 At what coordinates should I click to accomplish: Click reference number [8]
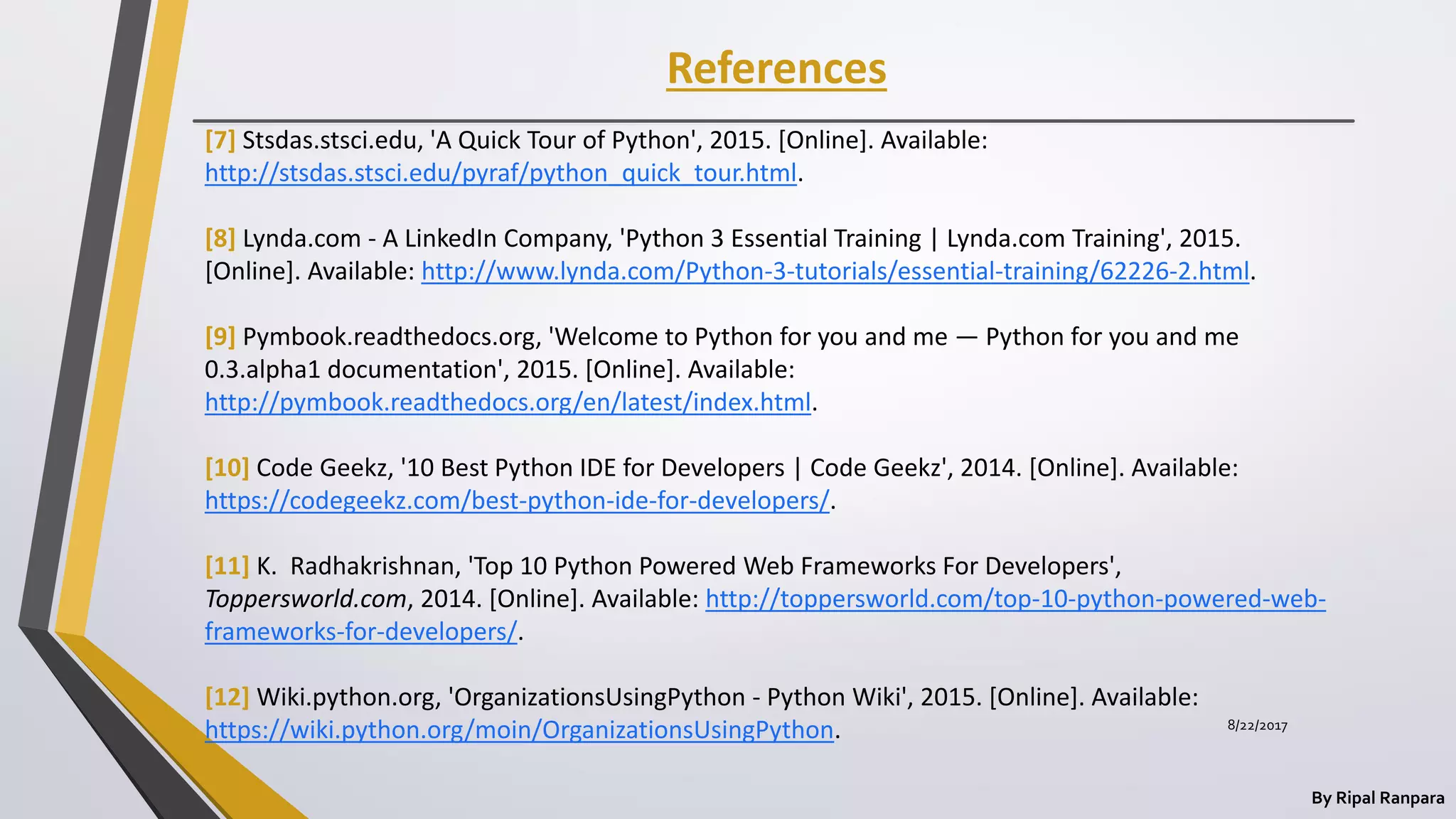[220, 238]
